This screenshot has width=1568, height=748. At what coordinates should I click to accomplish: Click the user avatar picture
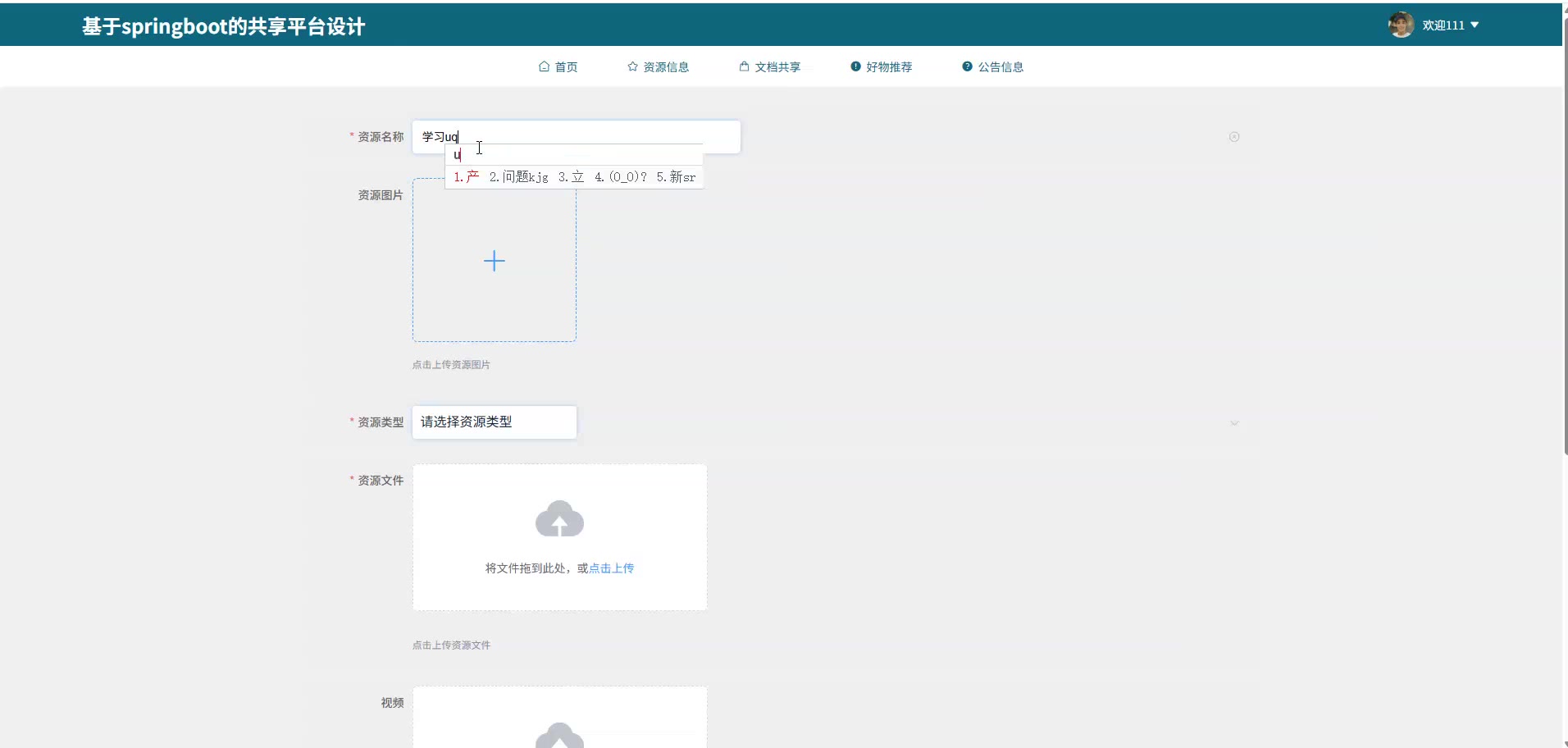coord(1401,25)
